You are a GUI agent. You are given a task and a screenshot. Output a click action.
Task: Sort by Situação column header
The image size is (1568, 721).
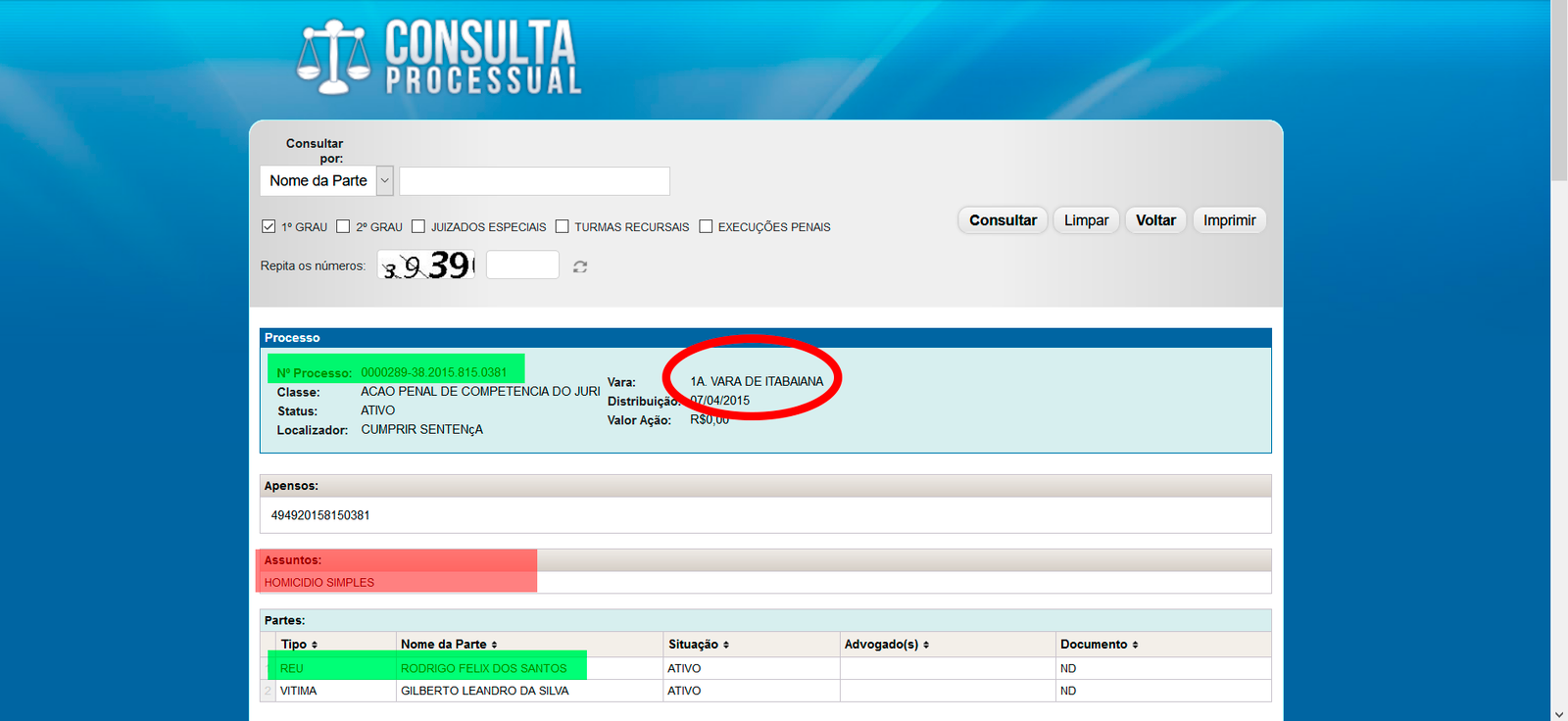[699, 645]
